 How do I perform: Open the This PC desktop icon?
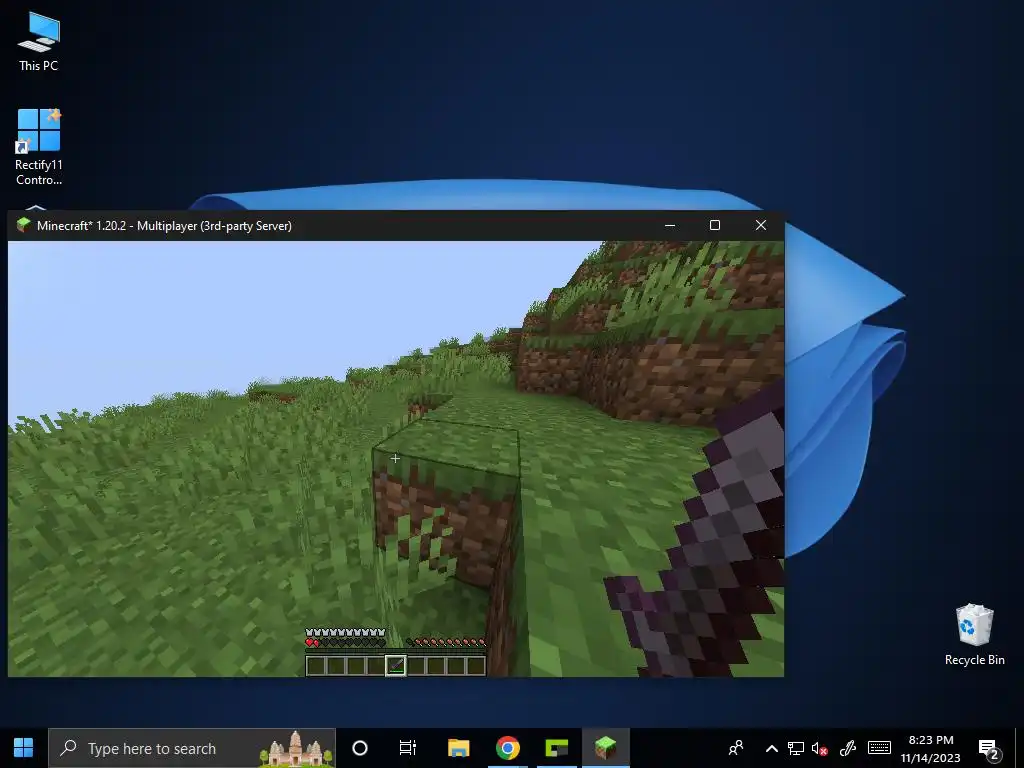pyautogui.click(x=39, y=41)
